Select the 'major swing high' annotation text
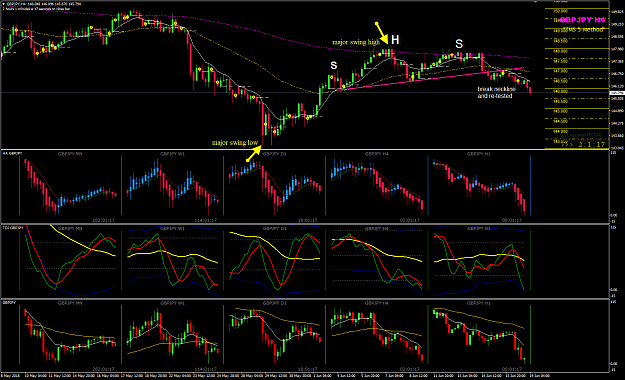 coord(356,42)
